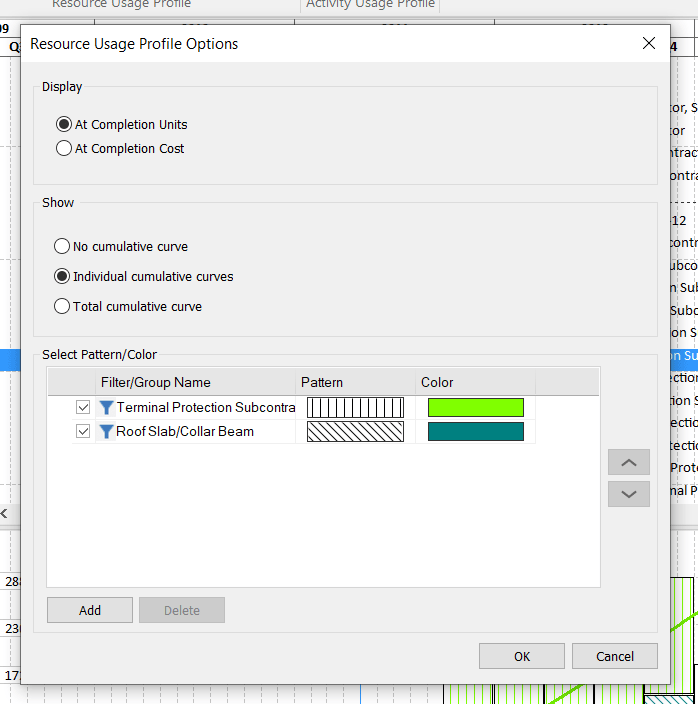Move selected row up with arrow button

629,462
